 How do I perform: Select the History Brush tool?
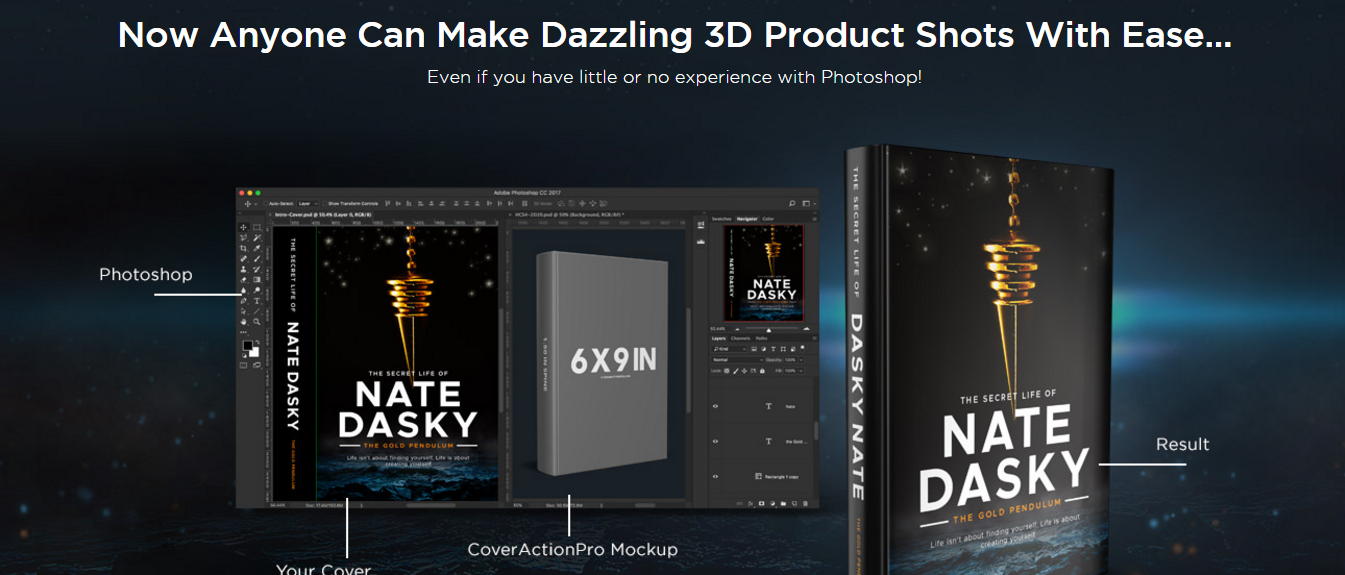(257, 270)
